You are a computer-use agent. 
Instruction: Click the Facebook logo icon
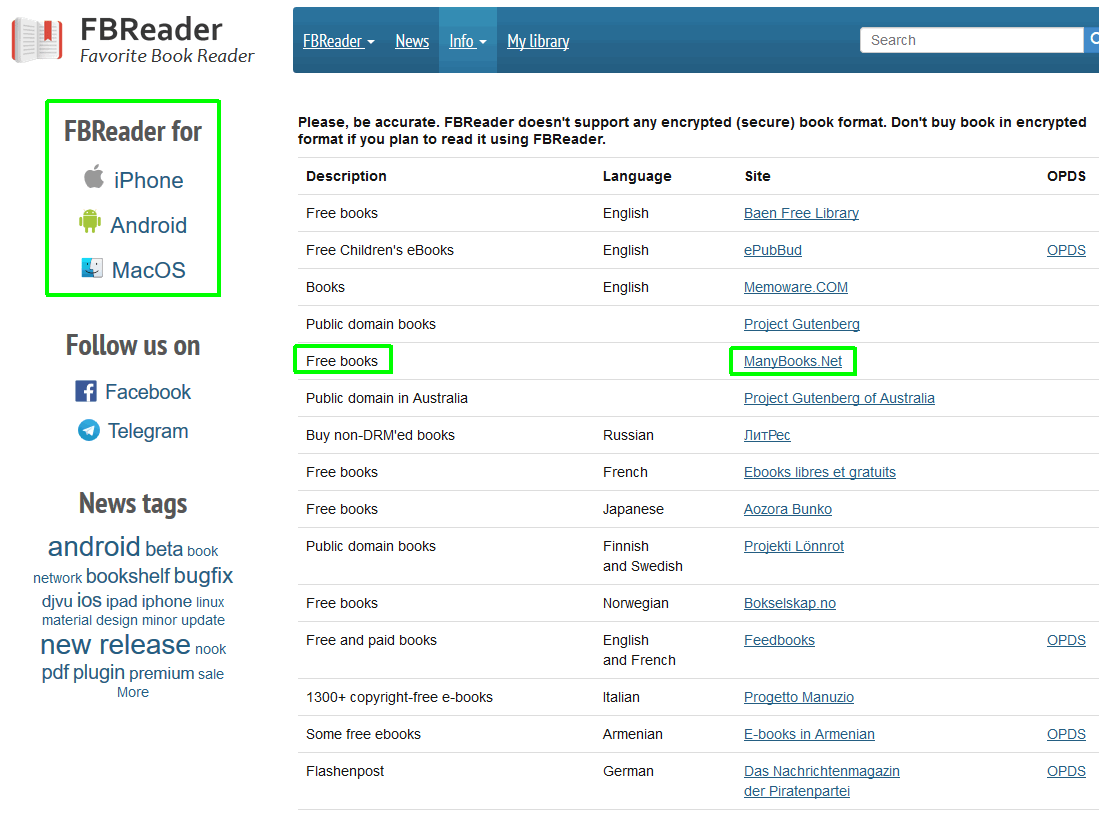(86, 391)
